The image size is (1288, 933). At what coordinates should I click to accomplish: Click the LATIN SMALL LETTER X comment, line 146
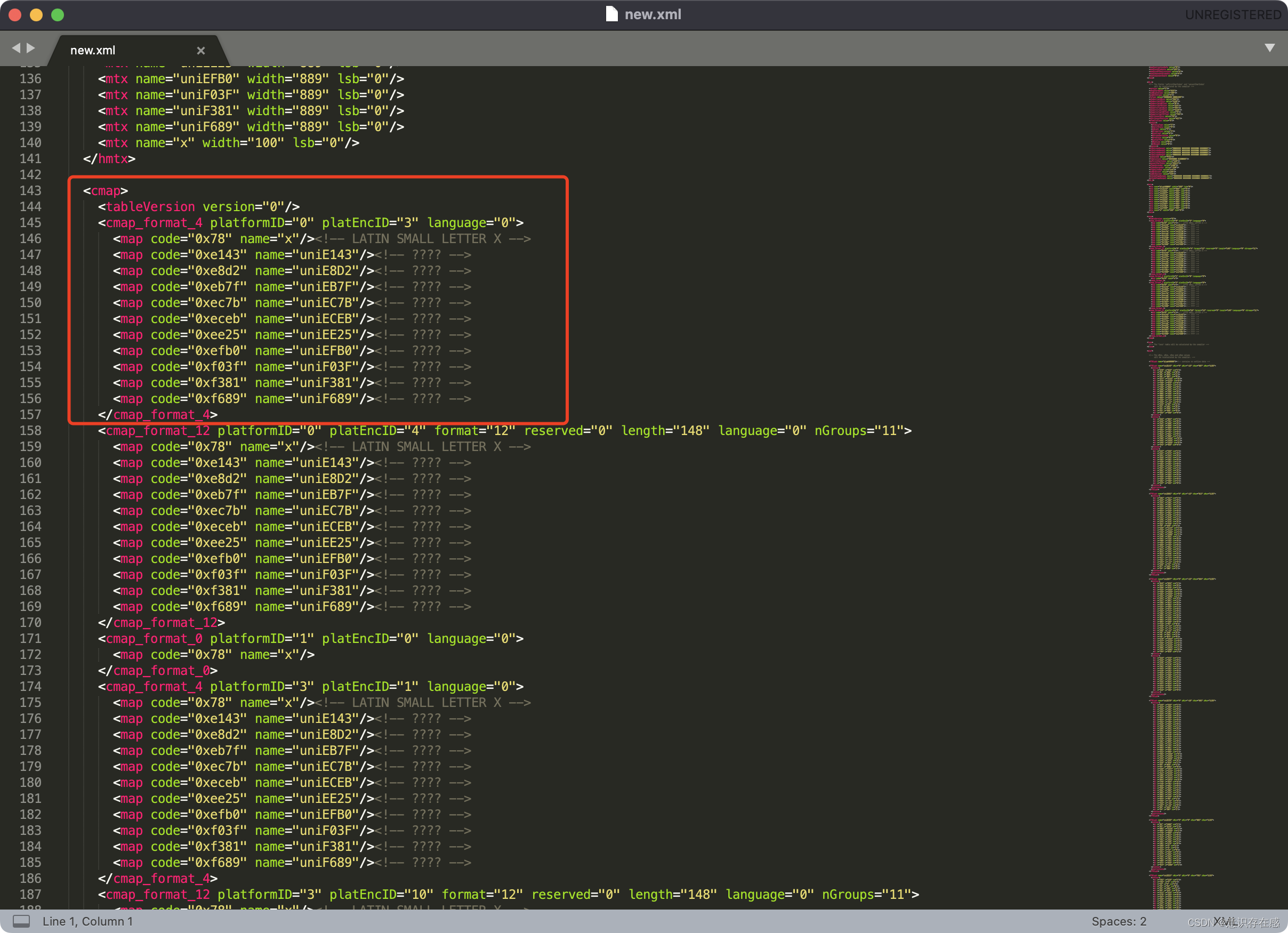tap(423, 238)
